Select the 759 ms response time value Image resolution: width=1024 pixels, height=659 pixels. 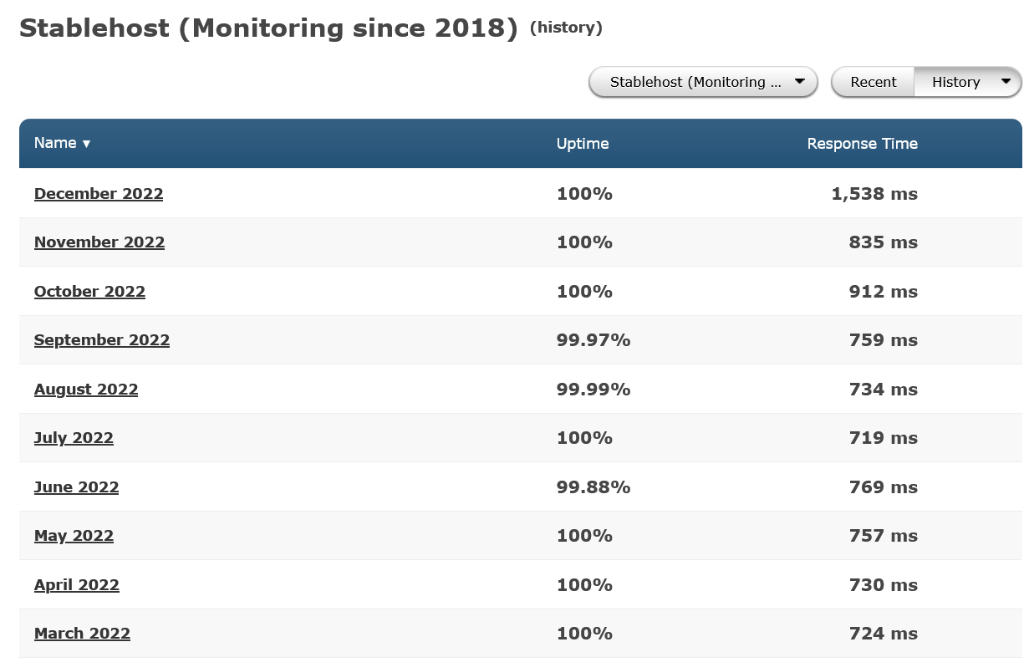[x=883, y=340]
